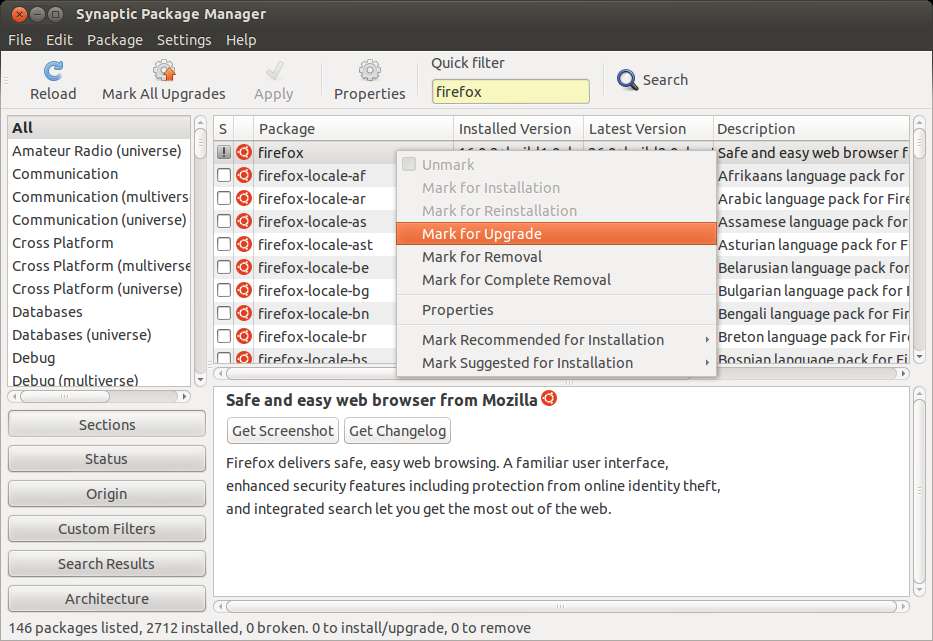This screenshot has height=641, width=933.
Task: Sort by the Latest Version column header
Action: point(648,129)
